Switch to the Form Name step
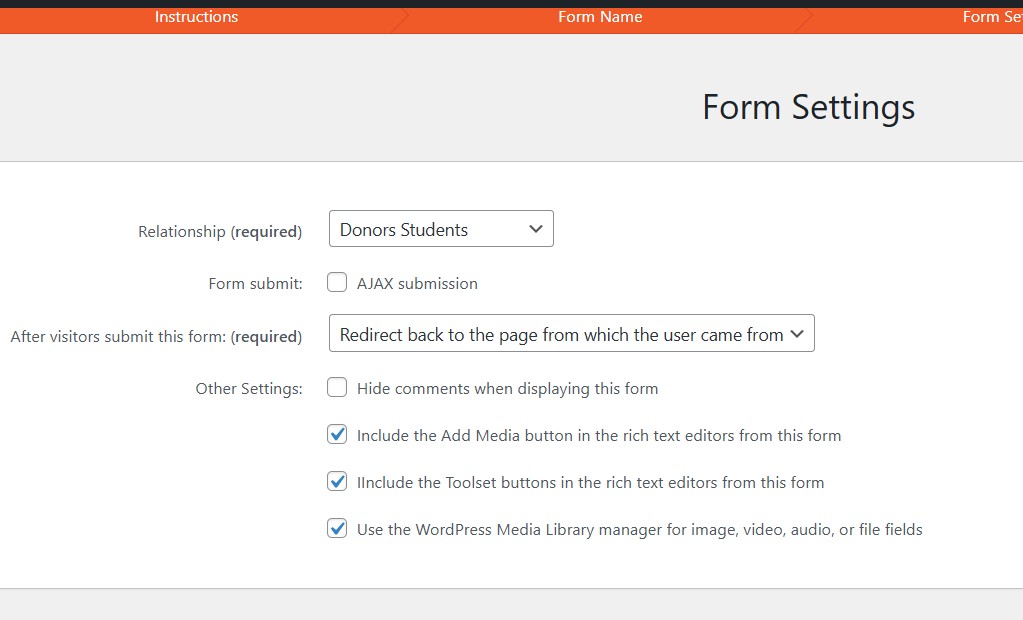 coord(600,17)
